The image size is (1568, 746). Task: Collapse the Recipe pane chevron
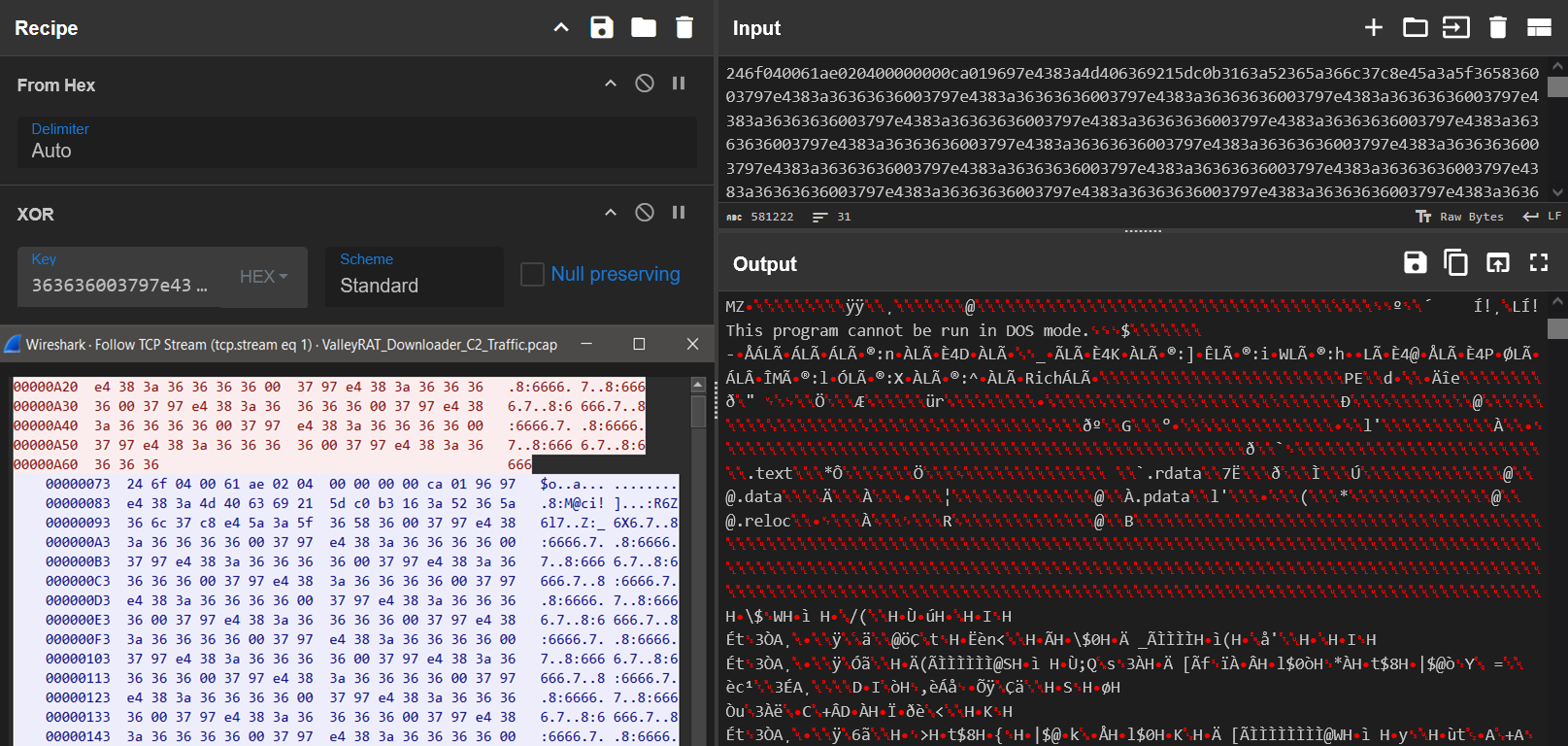561,27
